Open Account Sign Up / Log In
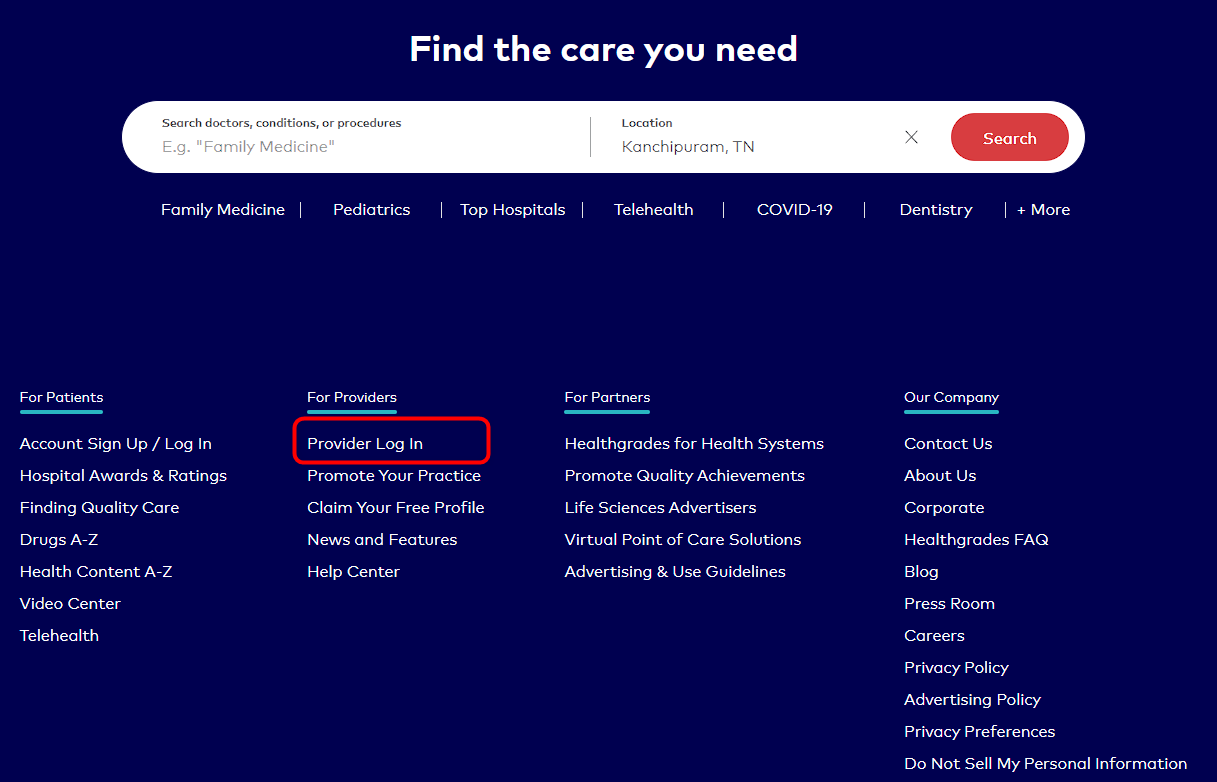Viewport: 1217px width, 782px height. tap(116, 444)
